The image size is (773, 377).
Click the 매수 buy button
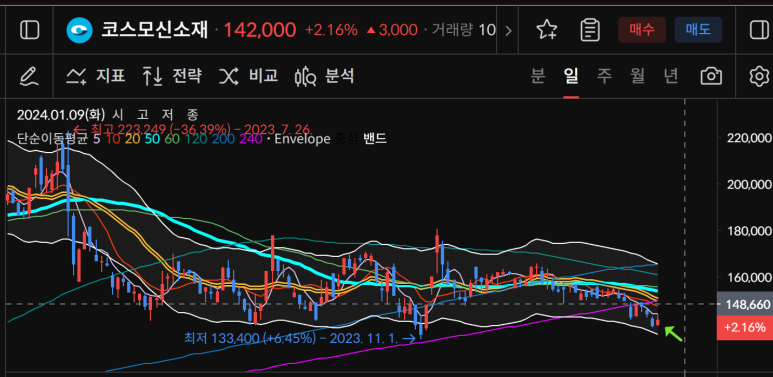tap(641, 30)
